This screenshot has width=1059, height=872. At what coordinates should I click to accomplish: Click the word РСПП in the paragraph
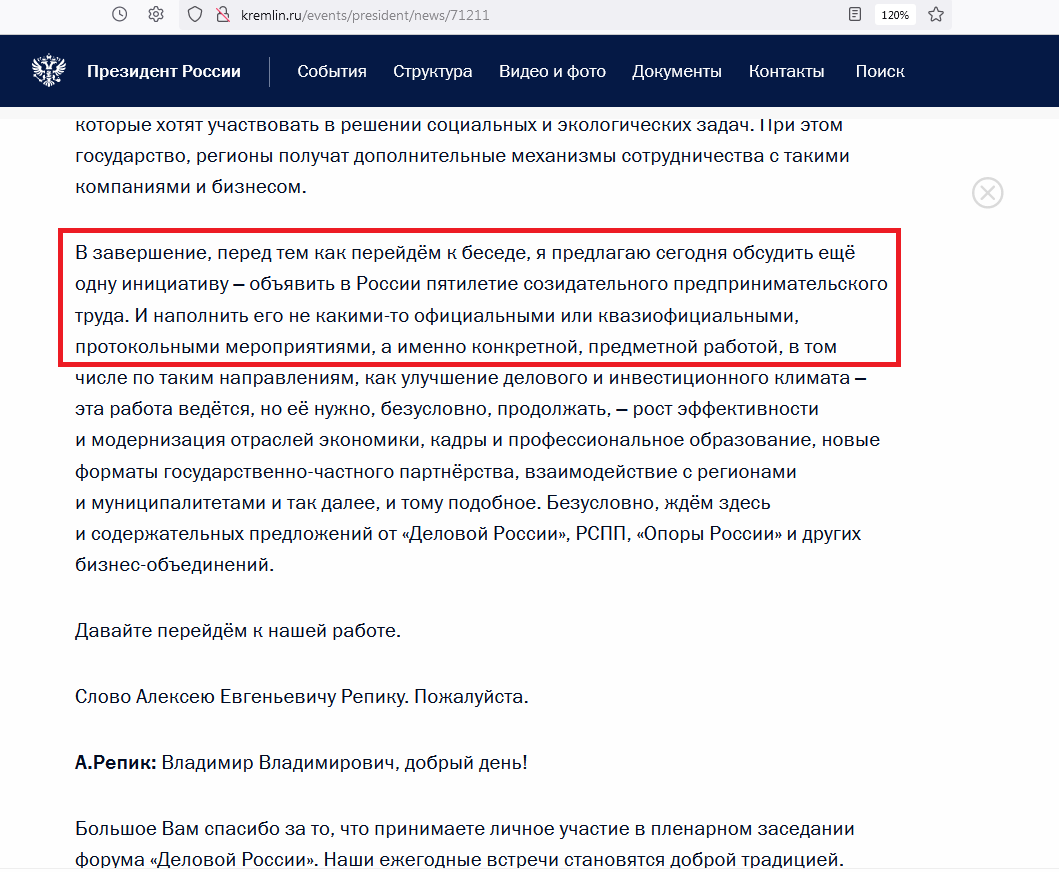coord(602,534)
